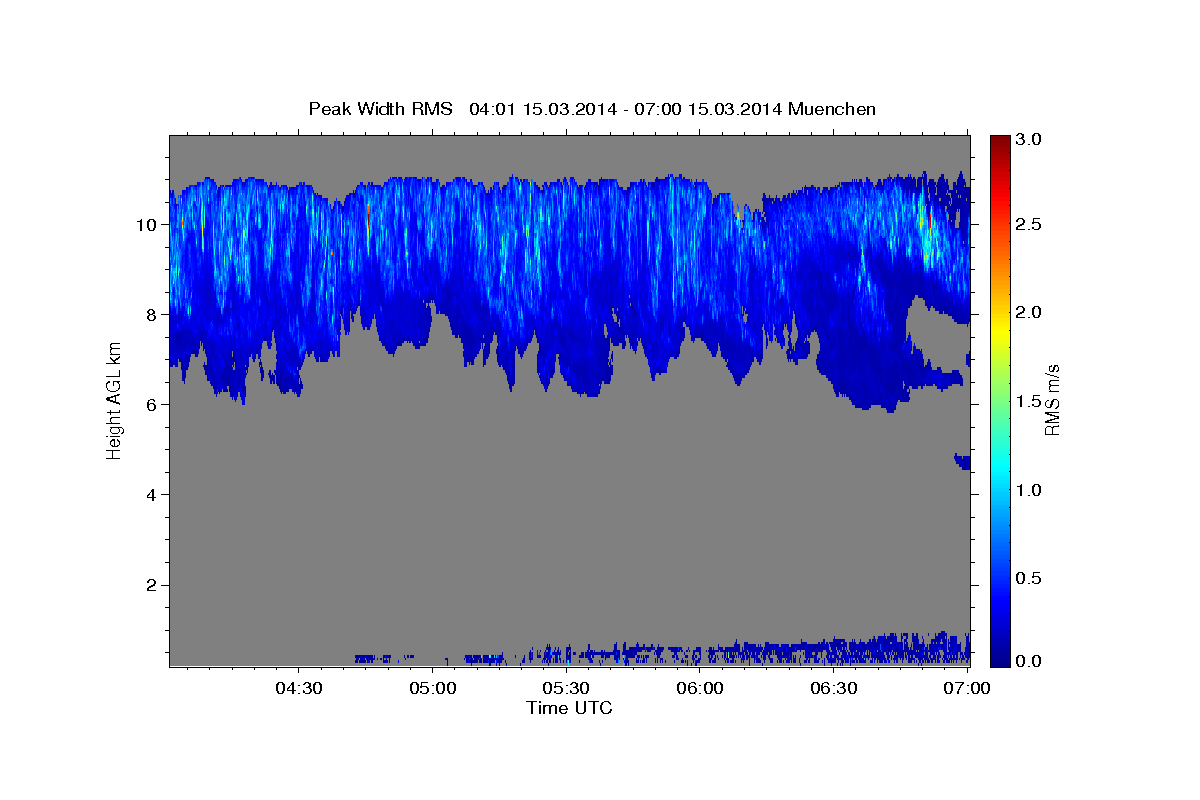Click the 'Height AGL km' axis title
The height and width of the screenshot is (800, 1200).
point(114,400)
